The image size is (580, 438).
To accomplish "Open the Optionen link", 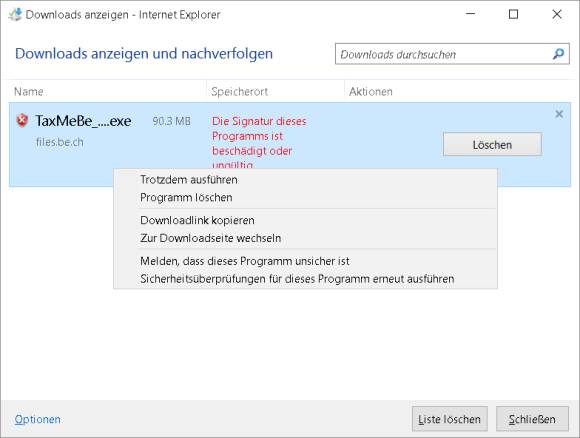I will (x=37, y=419).
